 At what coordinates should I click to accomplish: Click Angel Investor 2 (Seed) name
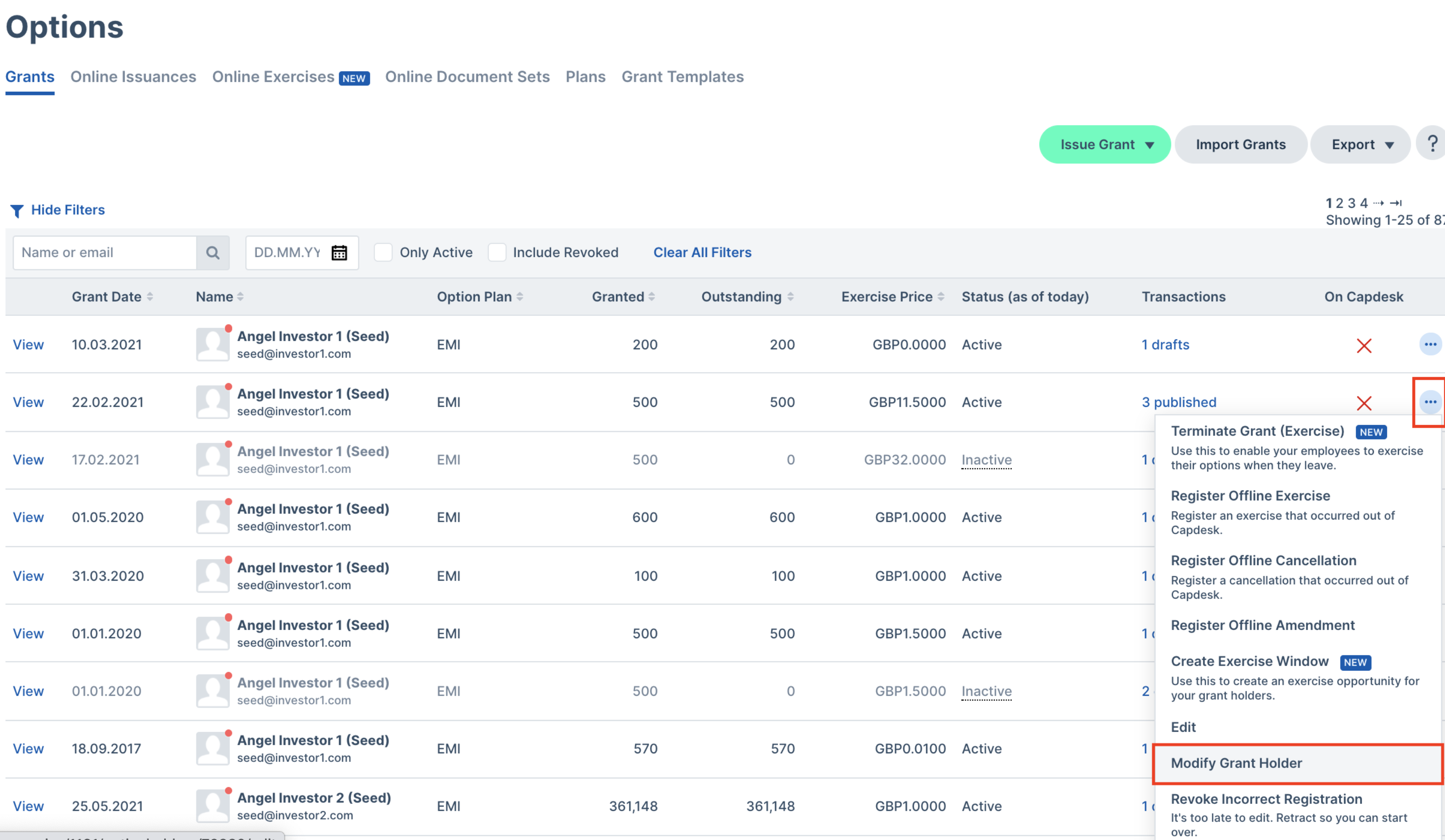pyautogui.click(x=314, y=798)
